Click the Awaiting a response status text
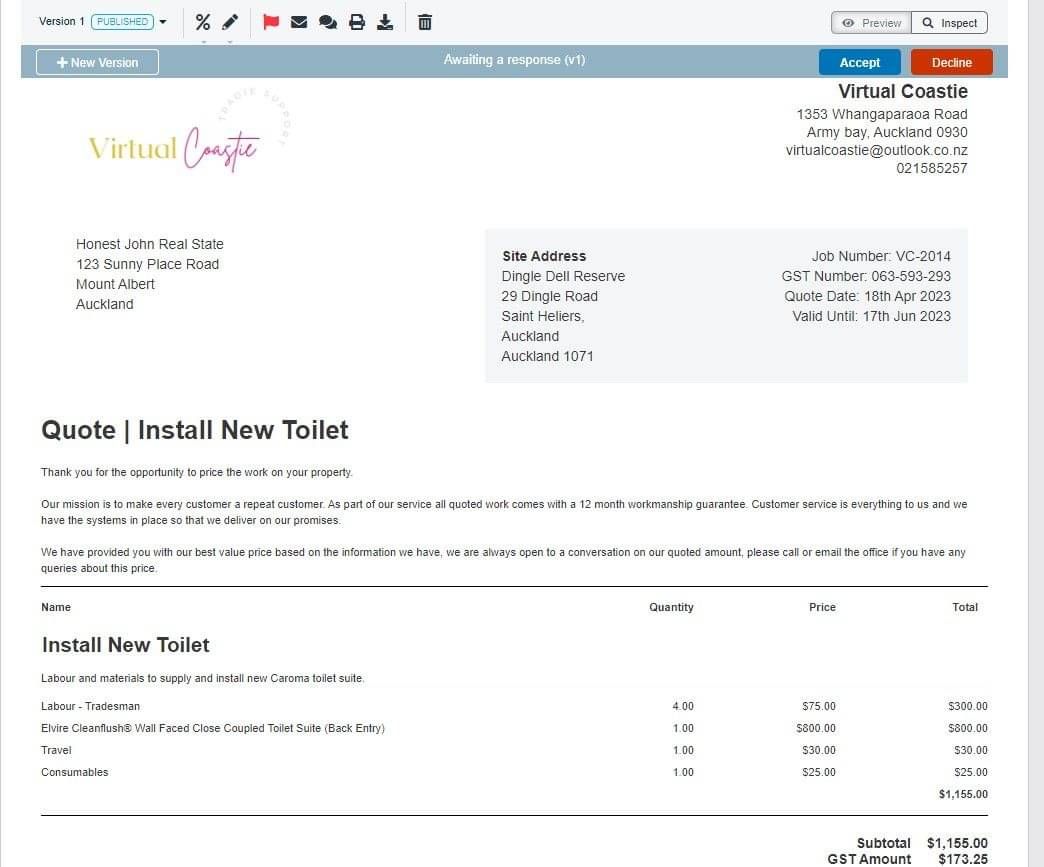The width and height of the screenshot is (1044, 867). (514, 60)
